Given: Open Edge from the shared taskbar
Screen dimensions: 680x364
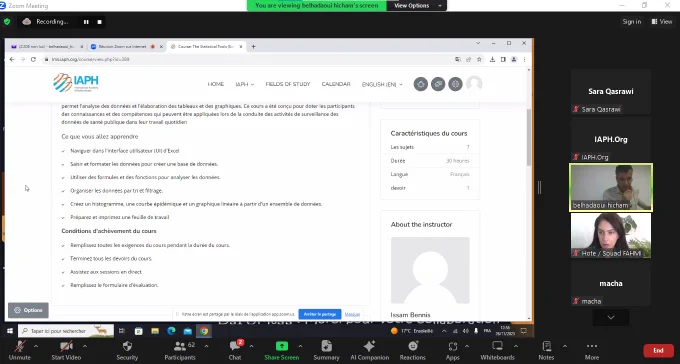Looking at the screenshot, I should coord(171,331).
